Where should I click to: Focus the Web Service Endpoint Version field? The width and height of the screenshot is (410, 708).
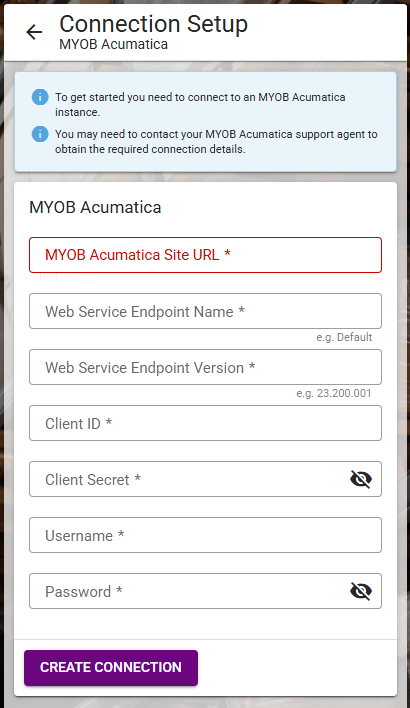205,367
